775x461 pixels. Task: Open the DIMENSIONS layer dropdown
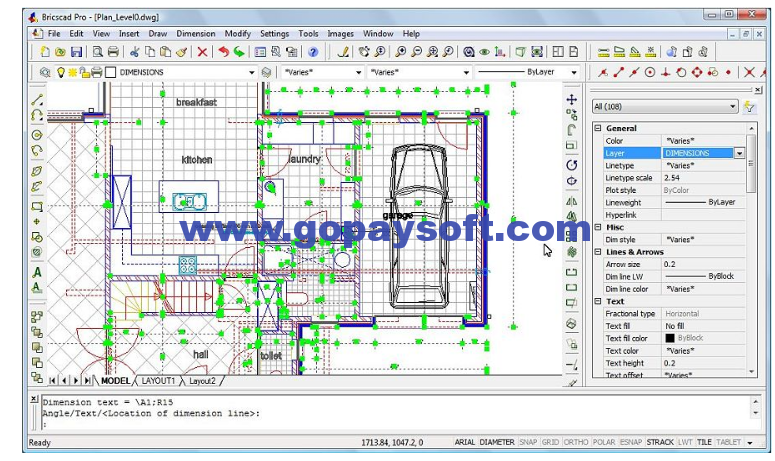point(252,73)
